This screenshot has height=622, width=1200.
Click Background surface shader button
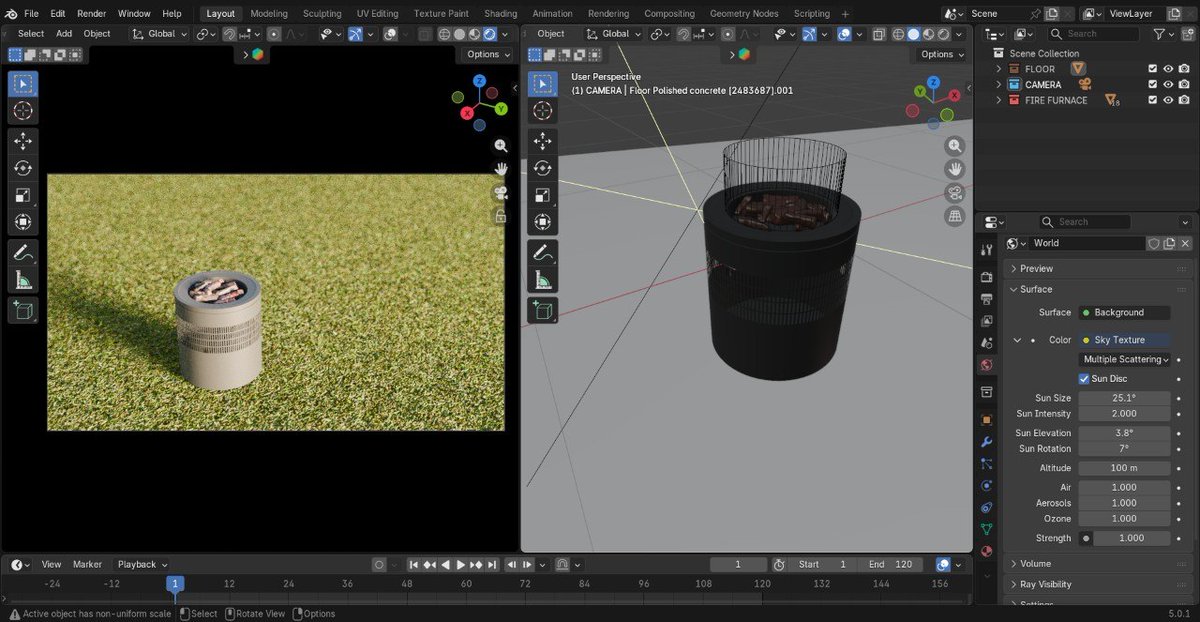pyautogui.click(x=1125, y=312)
